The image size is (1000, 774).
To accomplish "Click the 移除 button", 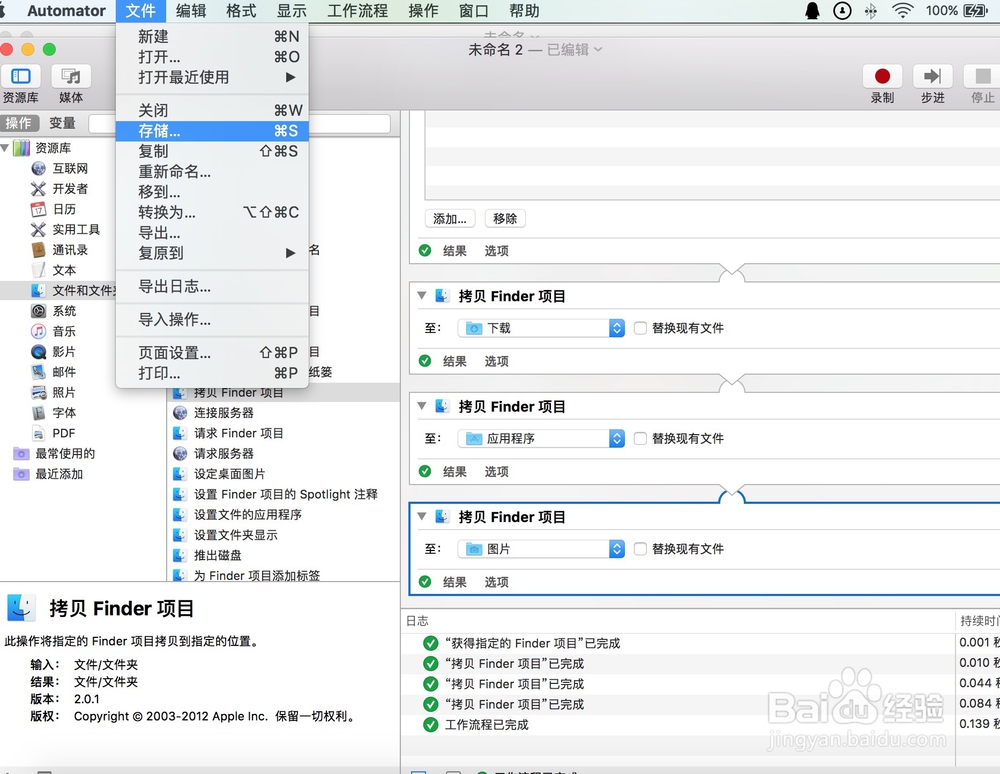I will (505, 219).
